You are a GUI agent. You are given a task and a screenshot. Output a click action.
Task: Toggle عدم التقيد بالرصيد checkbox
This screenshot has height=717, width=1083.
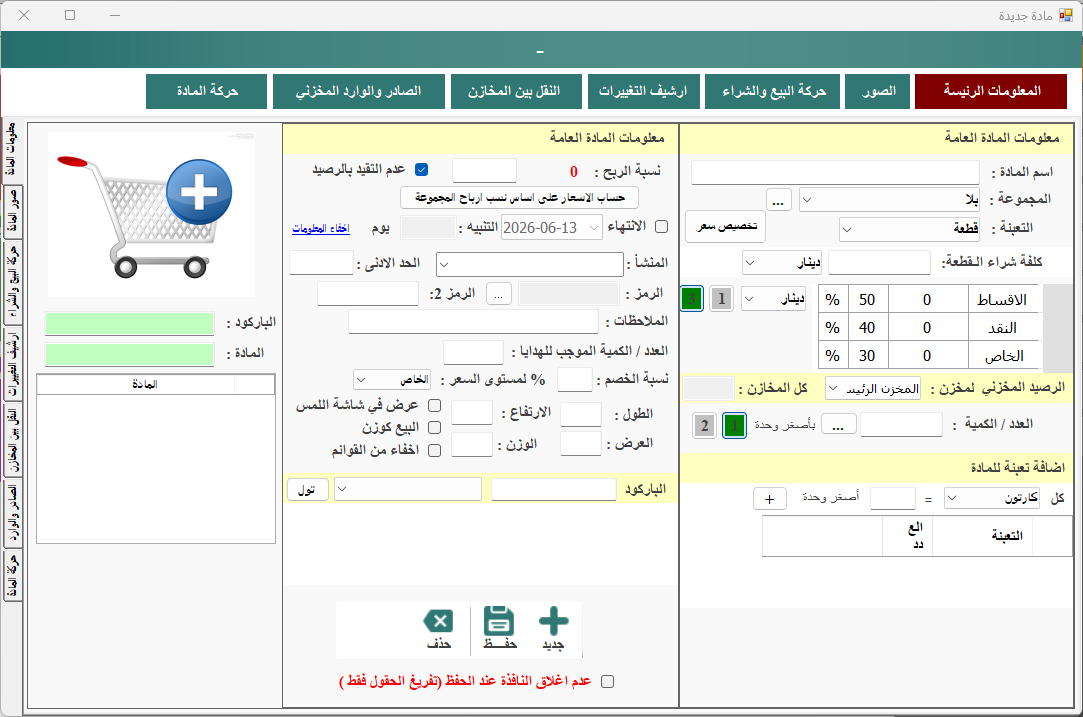click(x=421, y=169)
